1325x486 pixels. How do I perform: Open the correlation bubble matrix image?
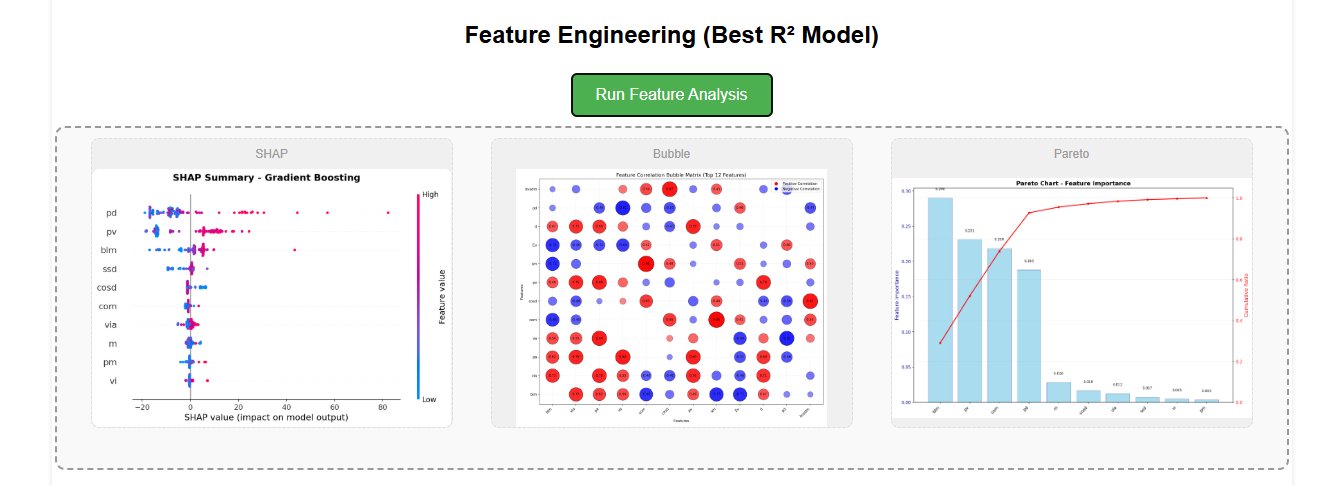(671, 298)
